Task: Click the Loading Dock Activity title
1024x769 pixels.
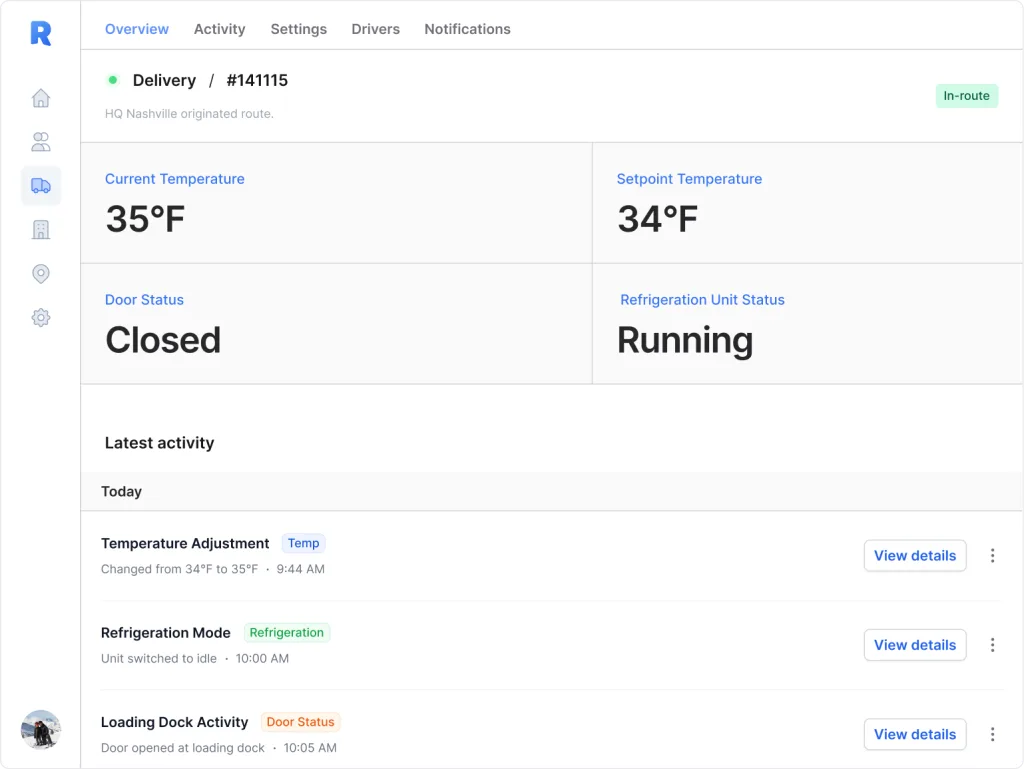Action: [174, 722]
